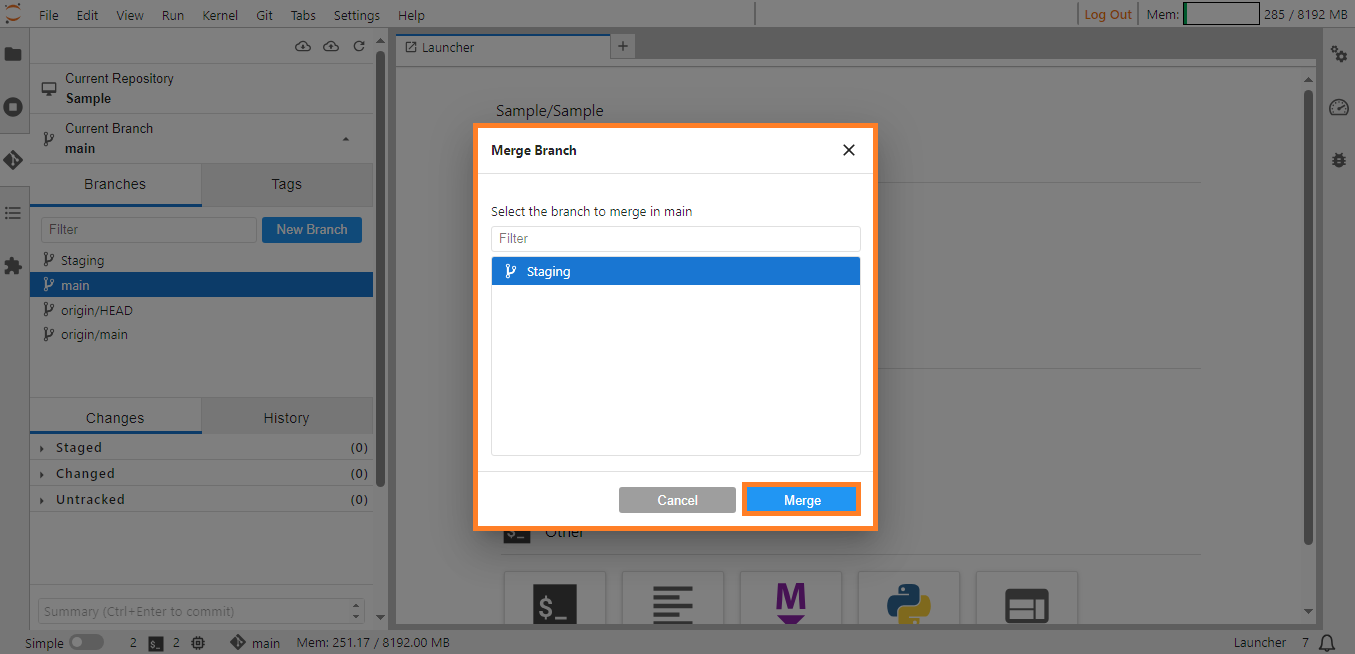1355x654 pixels.
Task: Collapse the Current Branch section
Action: point(346,138)
